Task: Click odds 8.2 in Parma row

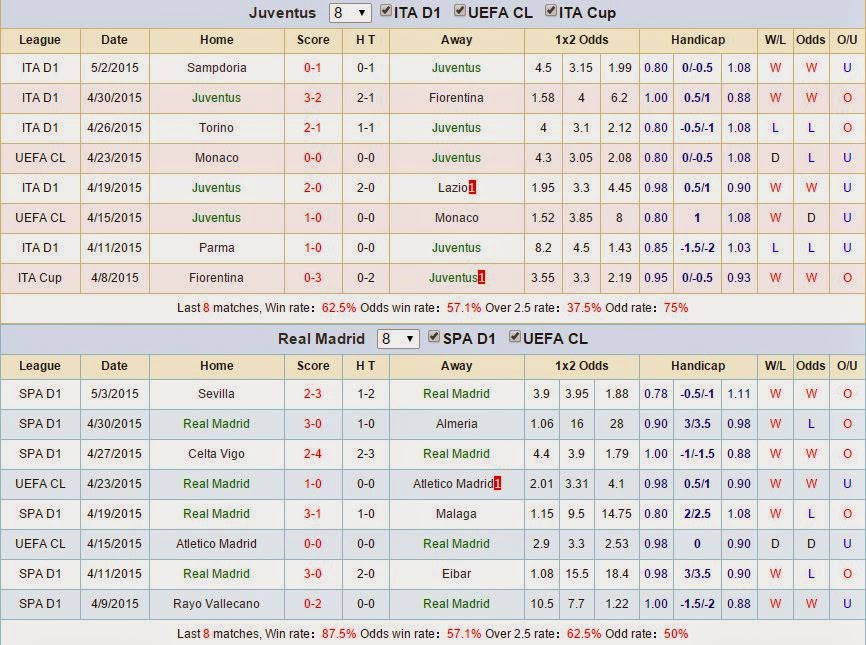Action: click(543, 248)
